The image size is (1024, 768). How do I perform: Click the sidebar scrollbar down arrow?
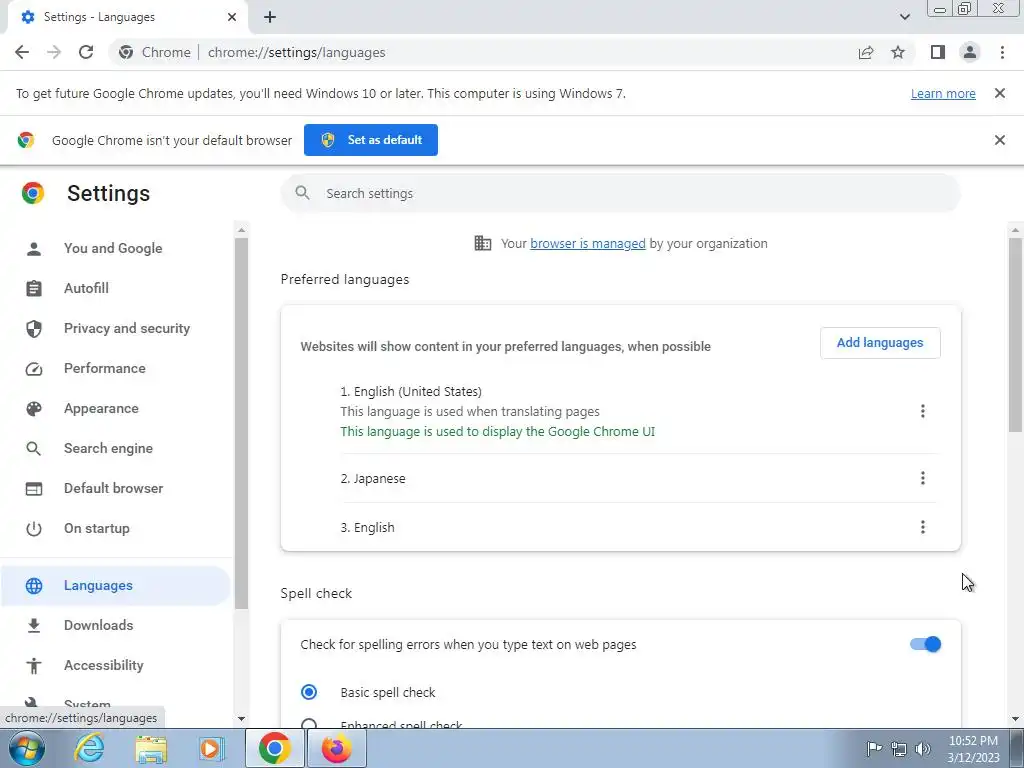pyautogui.click(x=241, y=718)
